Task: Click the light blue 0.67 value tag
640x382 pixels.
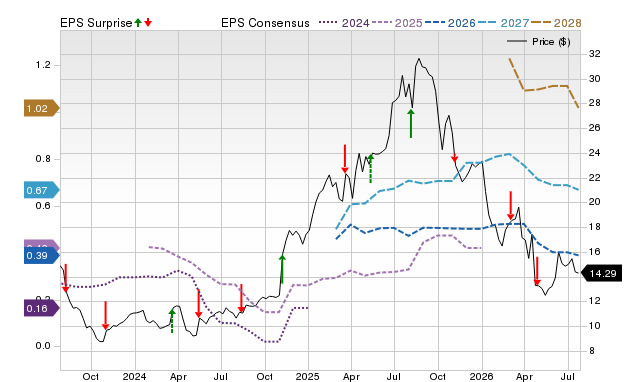Action: (41, 190)
